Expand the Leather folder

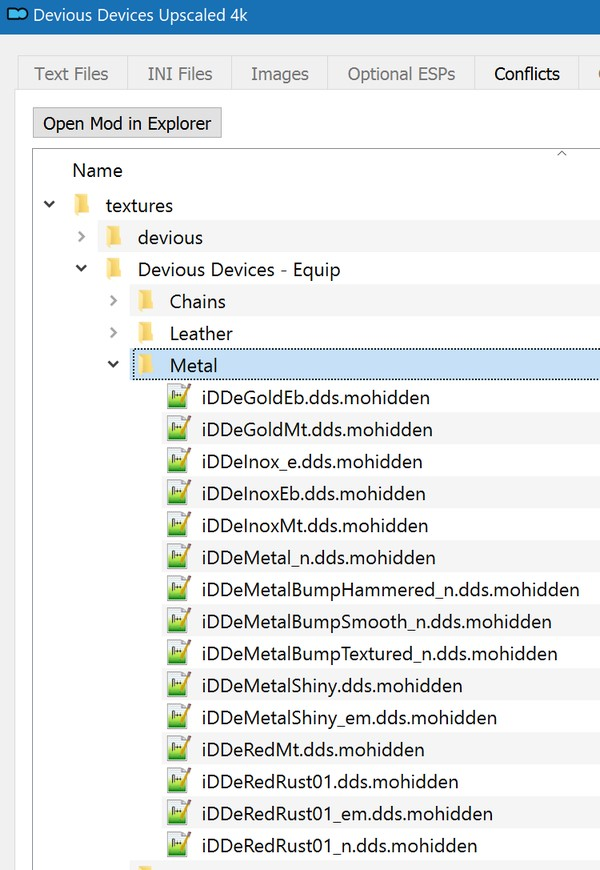click(113, 334)
